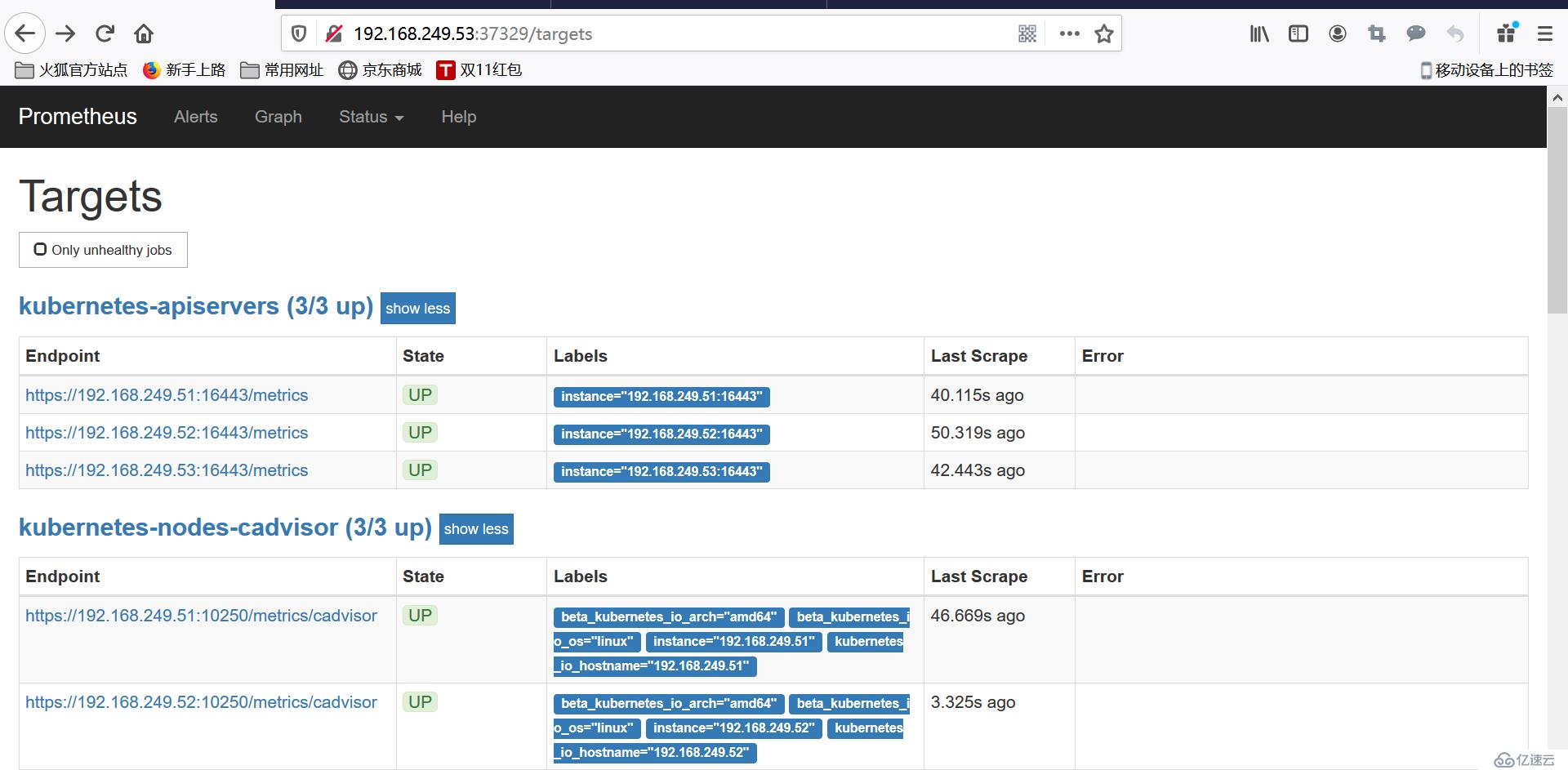Open kubernetes-apiservers (3/3 up) heading link

(x=196, y=306)
